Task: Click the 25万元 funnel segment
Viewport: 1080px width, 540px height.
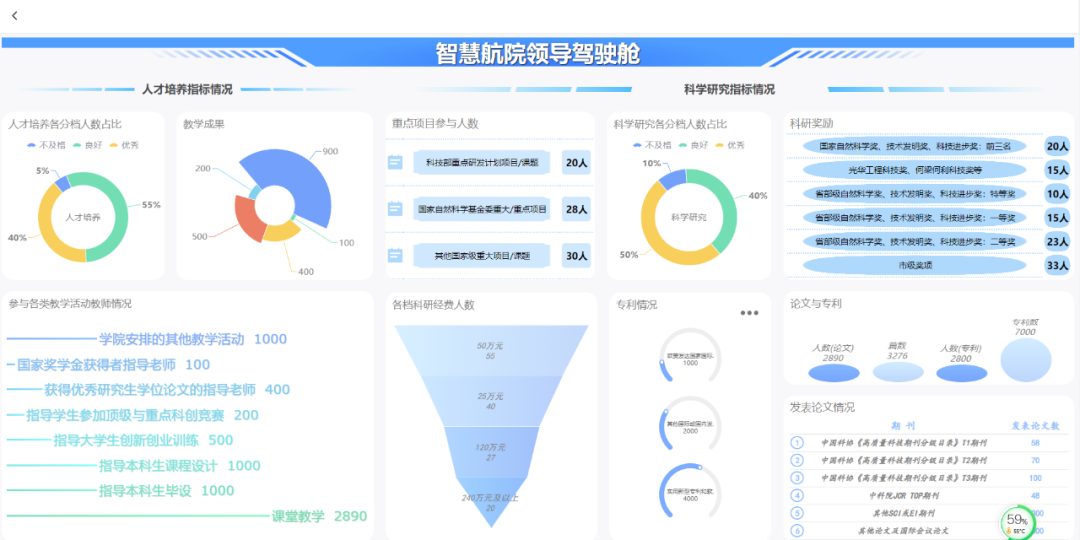Action: [490, 401]
